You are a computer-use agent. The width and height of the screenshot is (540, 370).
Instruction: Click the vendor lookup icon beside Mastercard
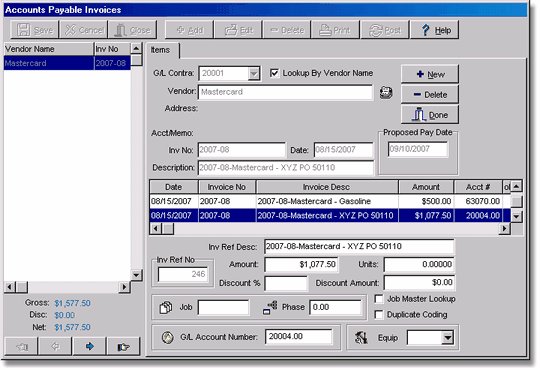(386, 92)
